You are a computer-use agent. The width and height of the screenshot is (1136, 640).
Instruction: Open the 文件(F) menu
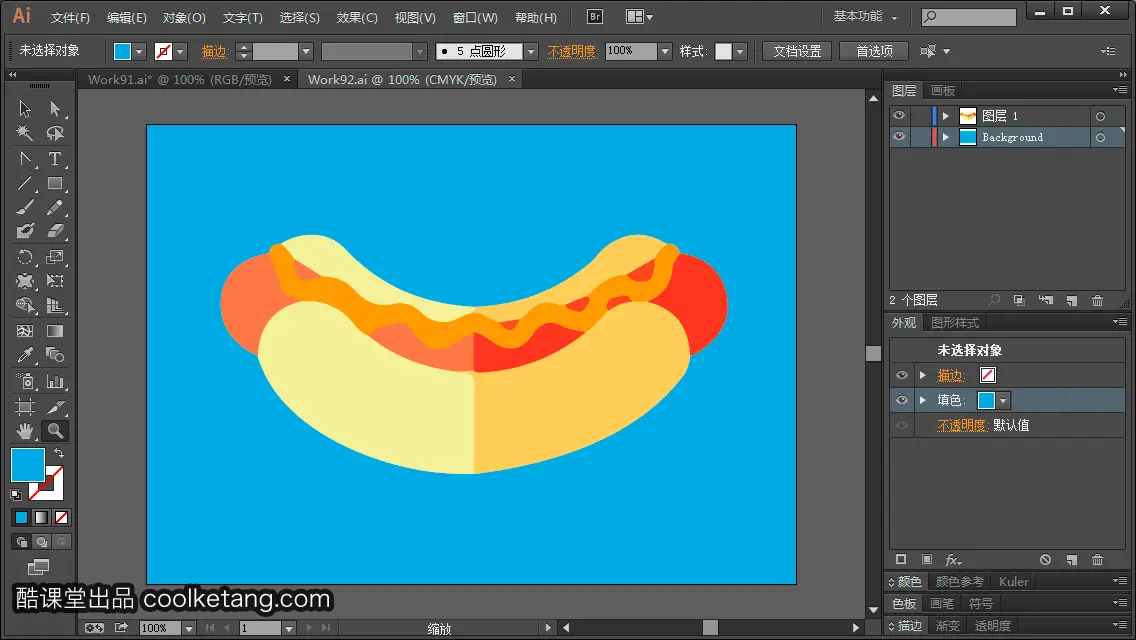click(70, 17)
